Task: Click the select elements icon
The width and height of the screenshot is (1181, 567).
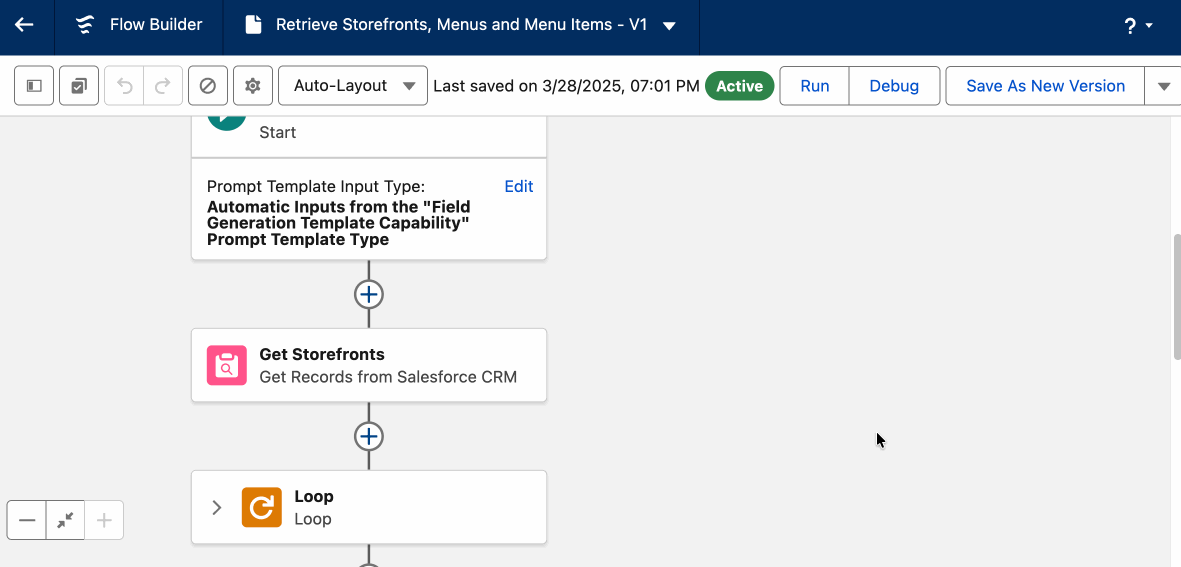Action: point(79,86)
